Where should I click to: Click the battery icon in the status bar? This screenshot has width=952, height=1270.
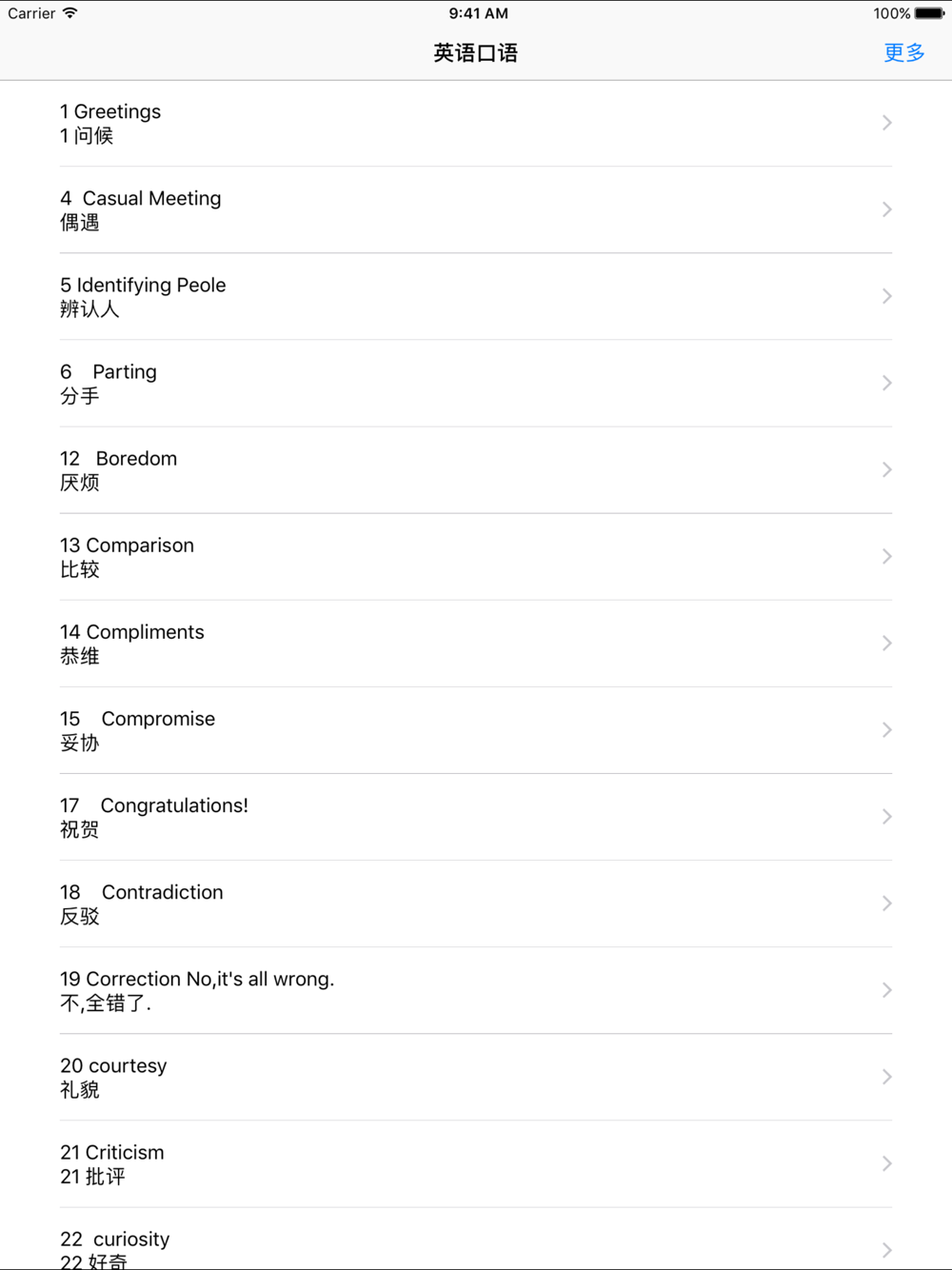[930, 13]
